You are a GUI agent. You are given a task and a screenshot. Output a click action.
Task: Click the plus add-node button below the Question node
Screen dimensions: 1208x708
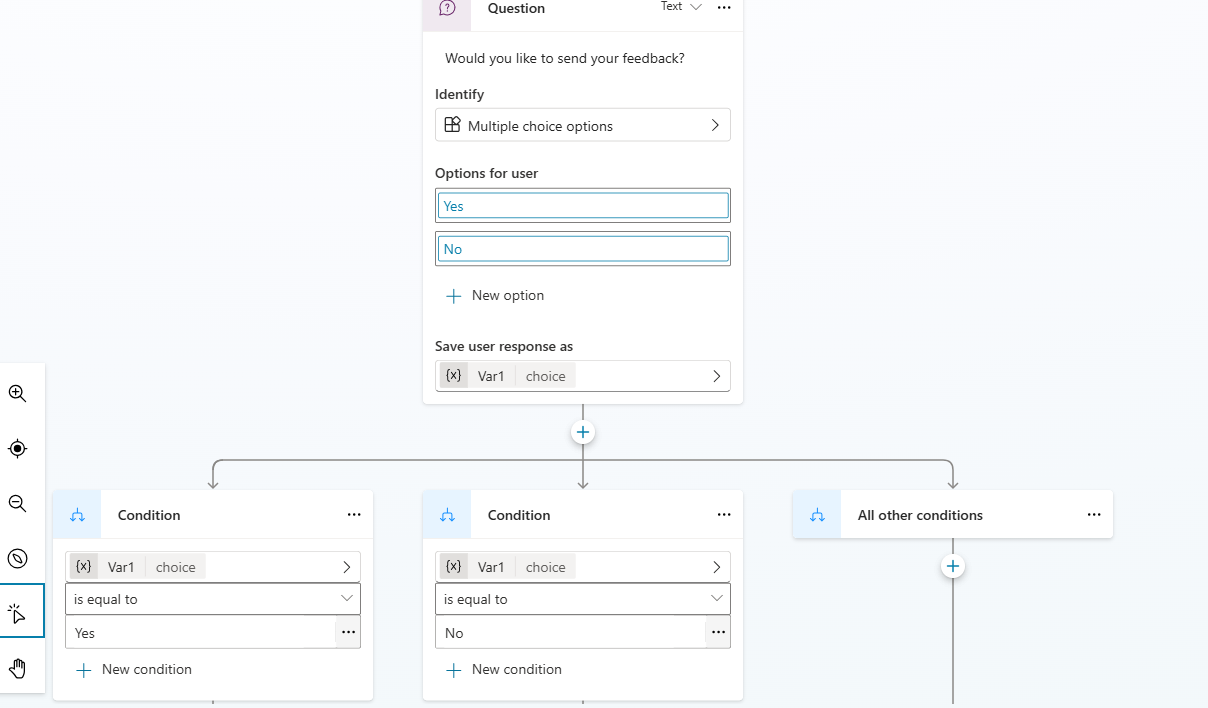click(583, 432)
